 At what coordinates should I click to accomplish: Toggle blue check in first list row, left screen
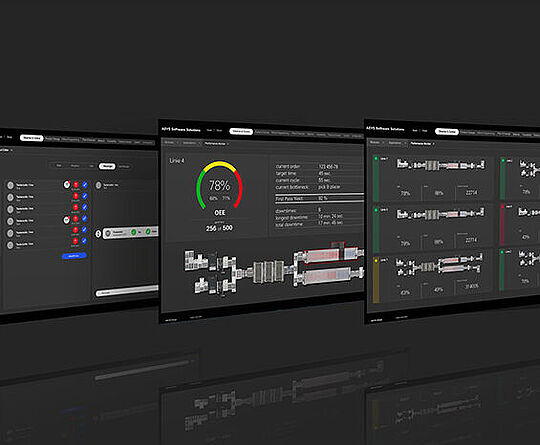pyautogui.click(x=85, y=185)
